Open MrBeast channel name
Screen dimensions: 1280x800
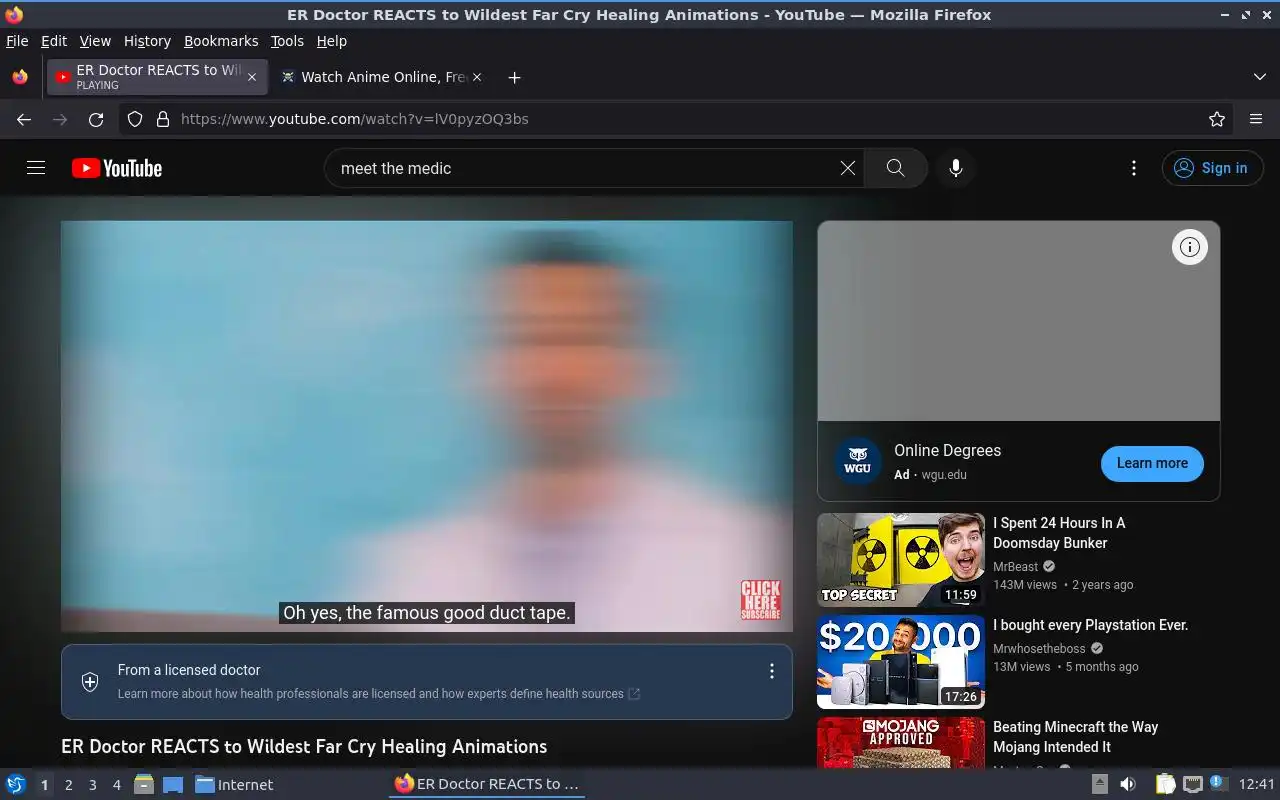pyautogui.click(x=1015, y=566)
